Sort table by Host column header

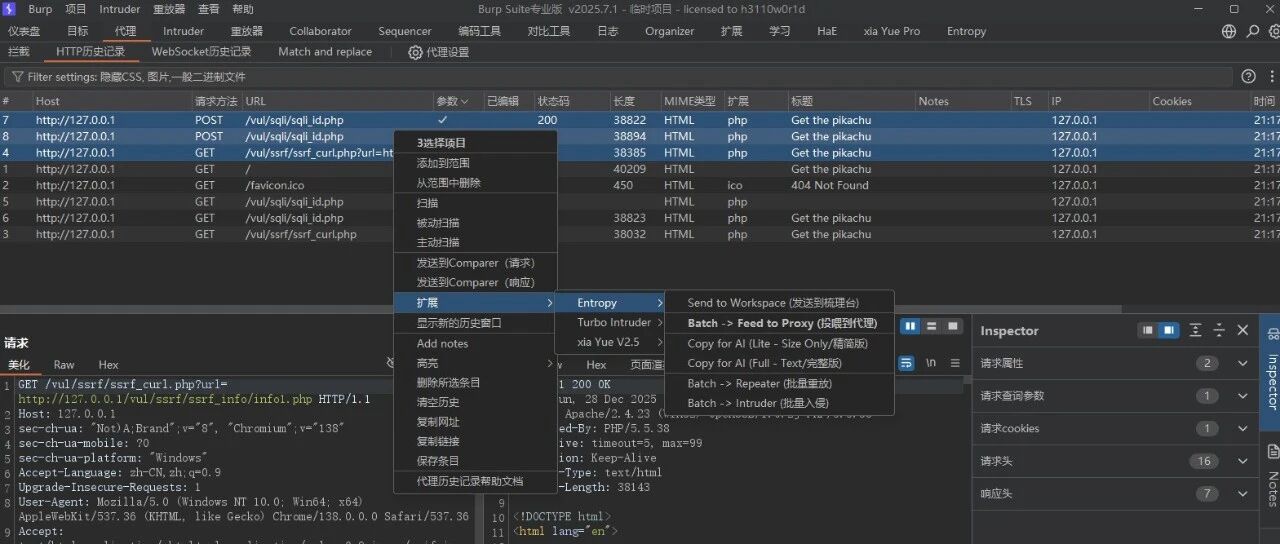[112, 101]
